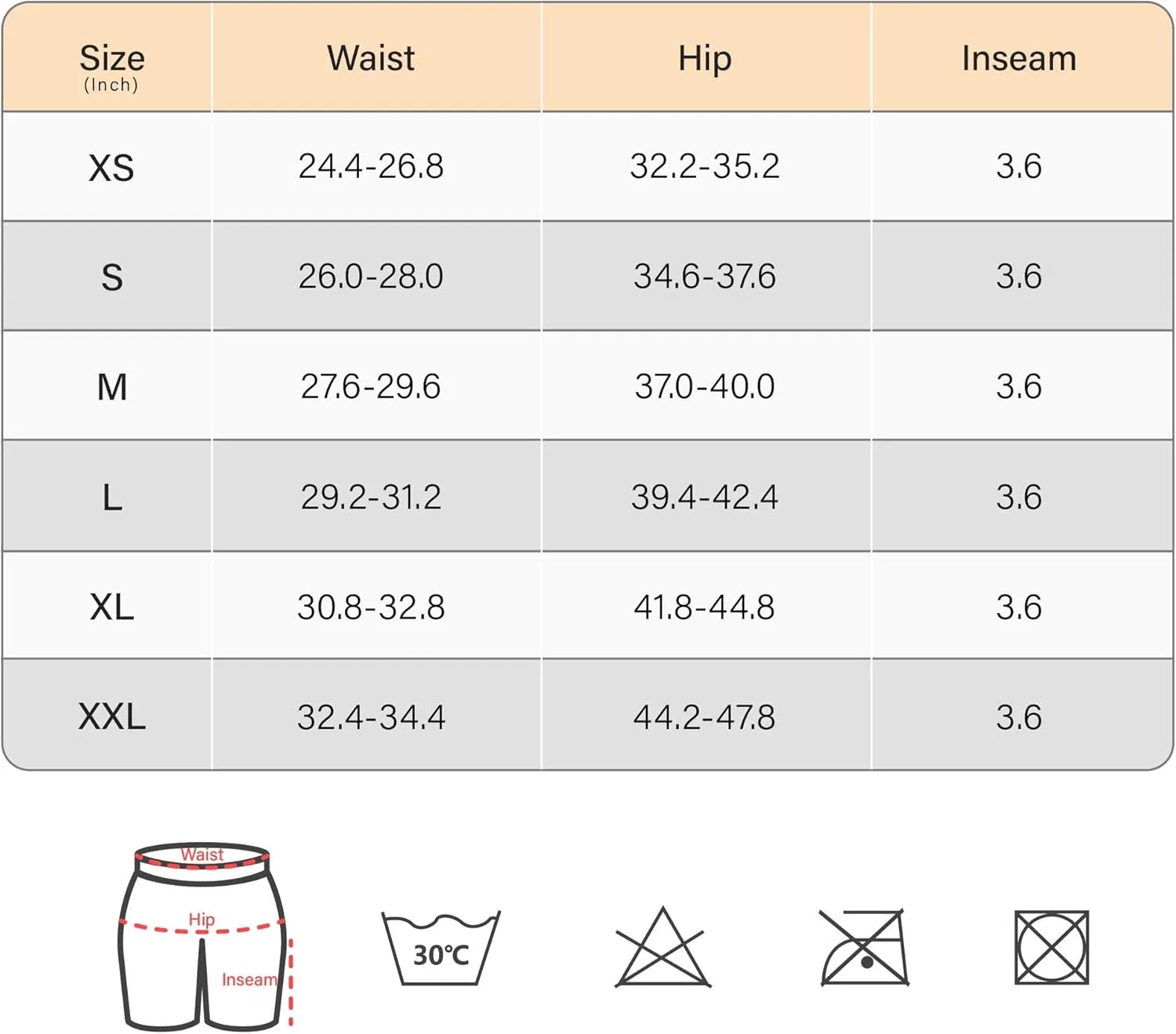Screen dimensions: 1176x1034
Task: Select the Waist column header
Action: tap(371, 58)
